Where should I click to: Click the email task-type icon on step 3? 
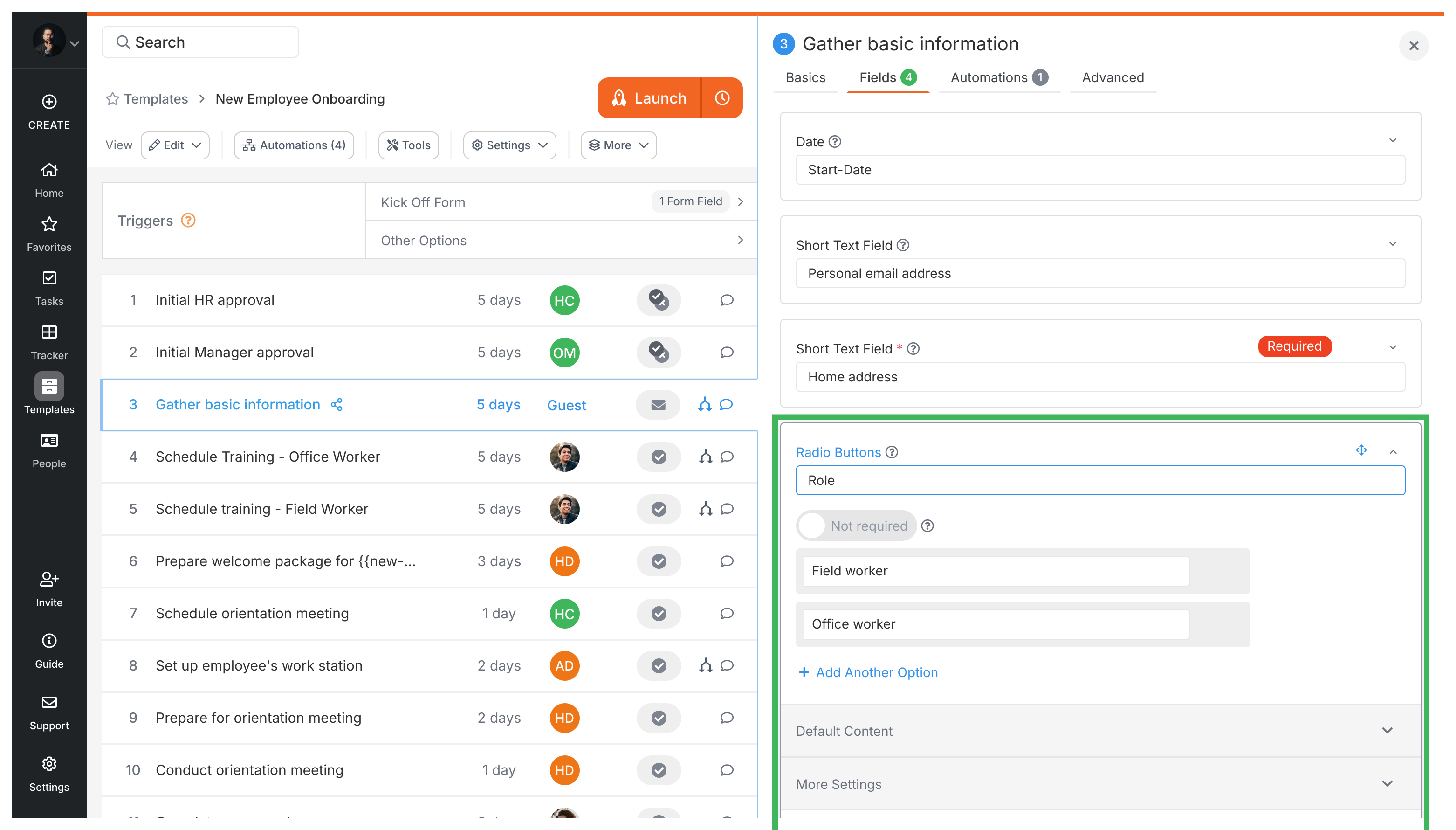[x=658, y=405]
